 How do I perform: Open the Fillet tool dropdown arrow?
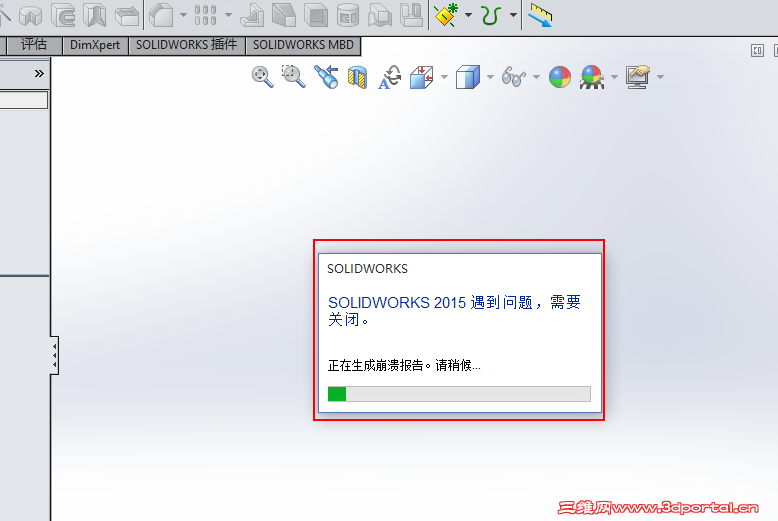183,15
